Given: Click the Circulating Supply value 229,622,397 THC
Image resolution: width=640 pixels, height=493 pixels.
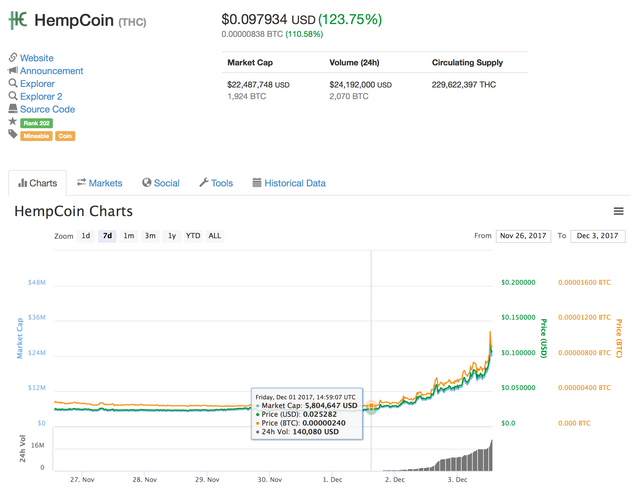Looking at the screenshot, I should click(x=464, y=85).
